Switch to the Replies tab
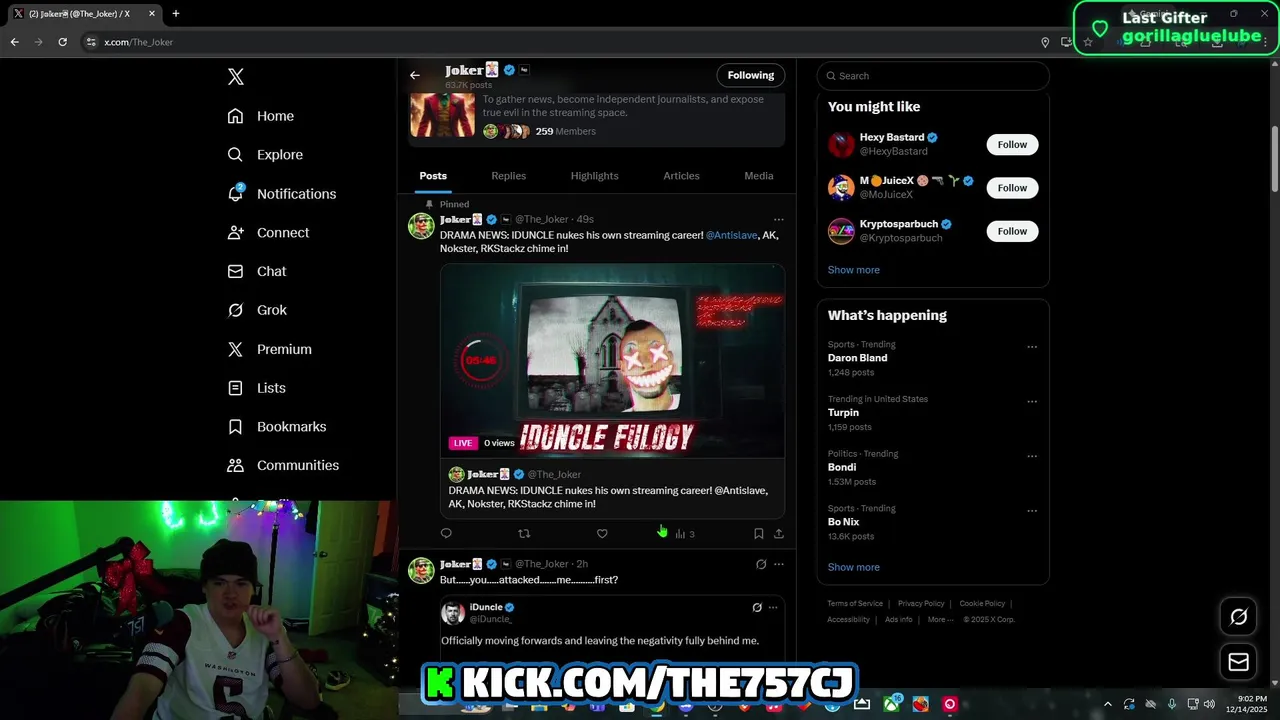Viewport: 1280px width, 720px height. [508, 176]
